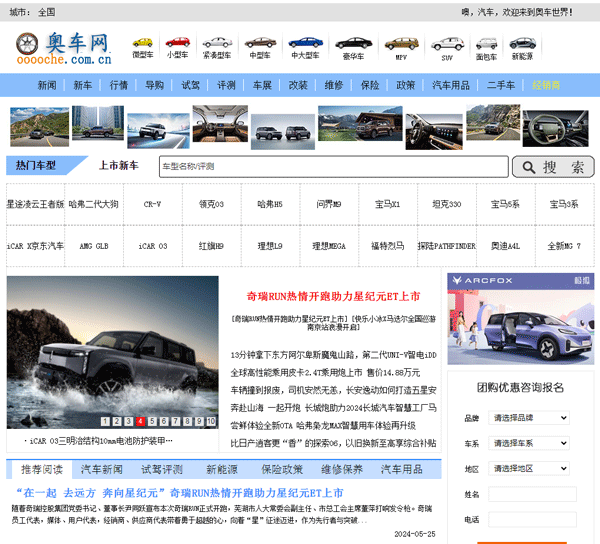This screenshot has height=544, width=600.
Task: Open the 新闻 navigation menu item
Action: (x=47, y=85)
